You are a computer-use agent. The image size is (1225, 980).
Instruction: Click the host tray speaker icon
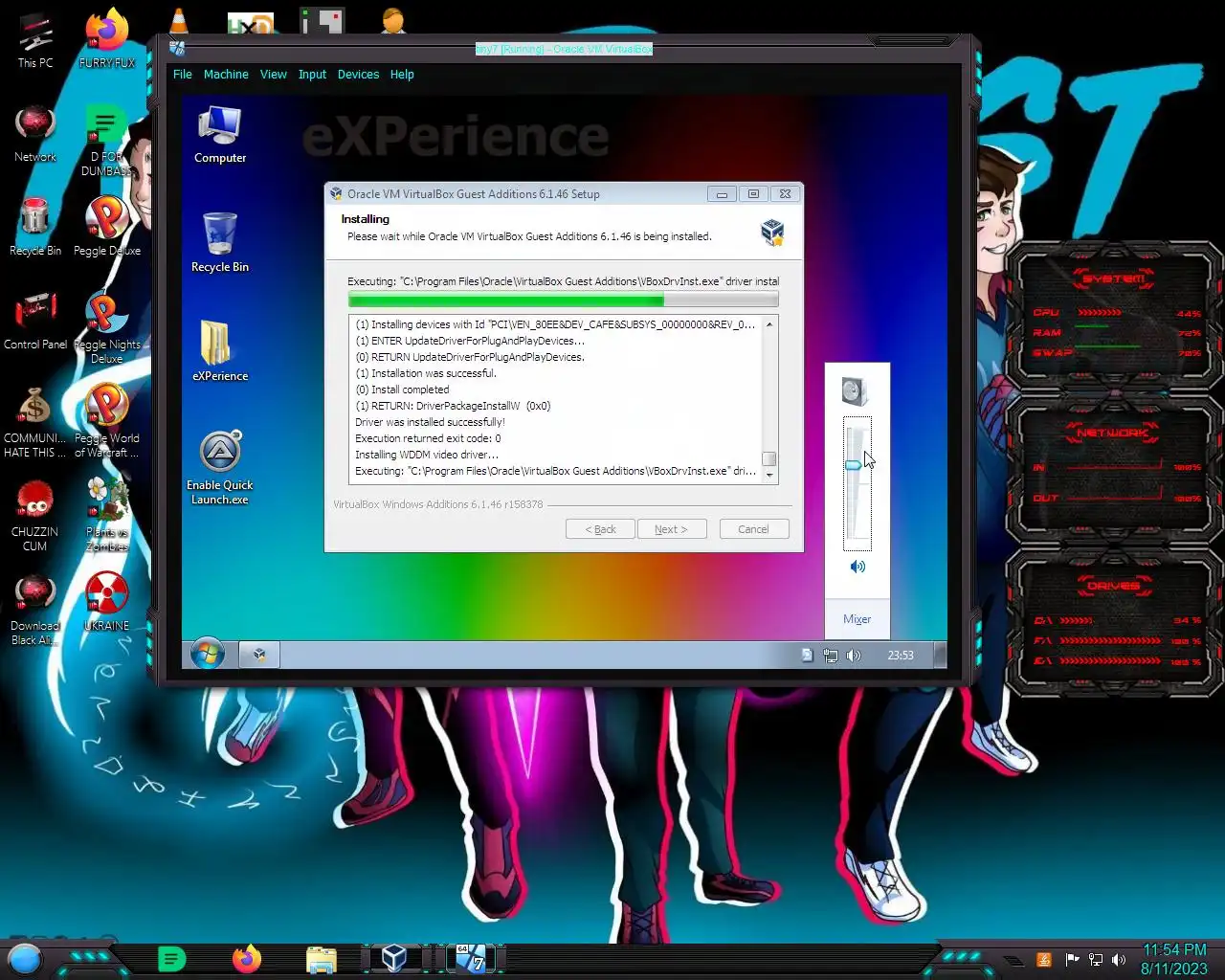1118,960
